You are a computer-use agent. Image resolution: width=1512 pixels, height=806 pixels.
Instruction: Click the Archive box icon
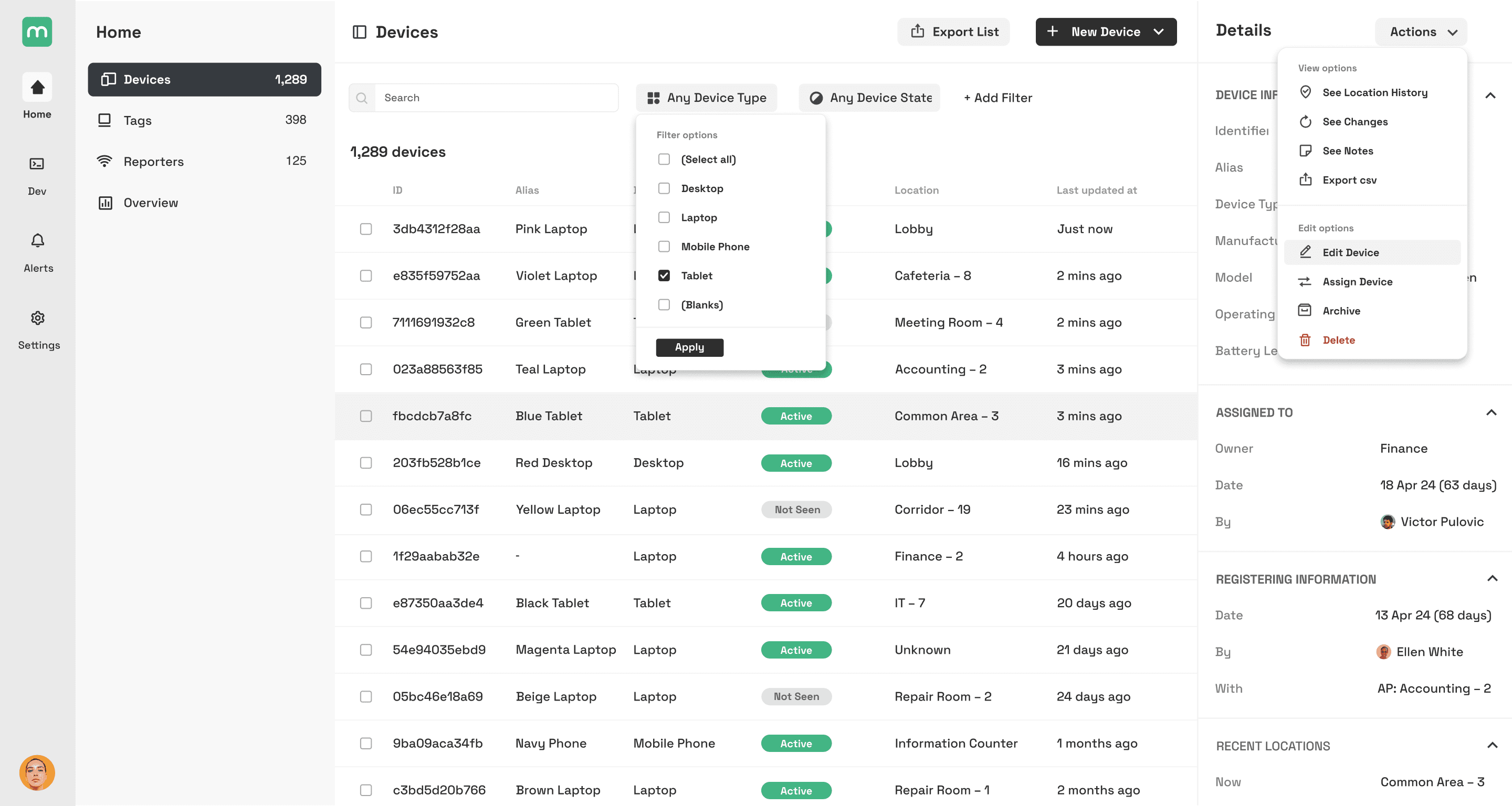[1305, 310]
